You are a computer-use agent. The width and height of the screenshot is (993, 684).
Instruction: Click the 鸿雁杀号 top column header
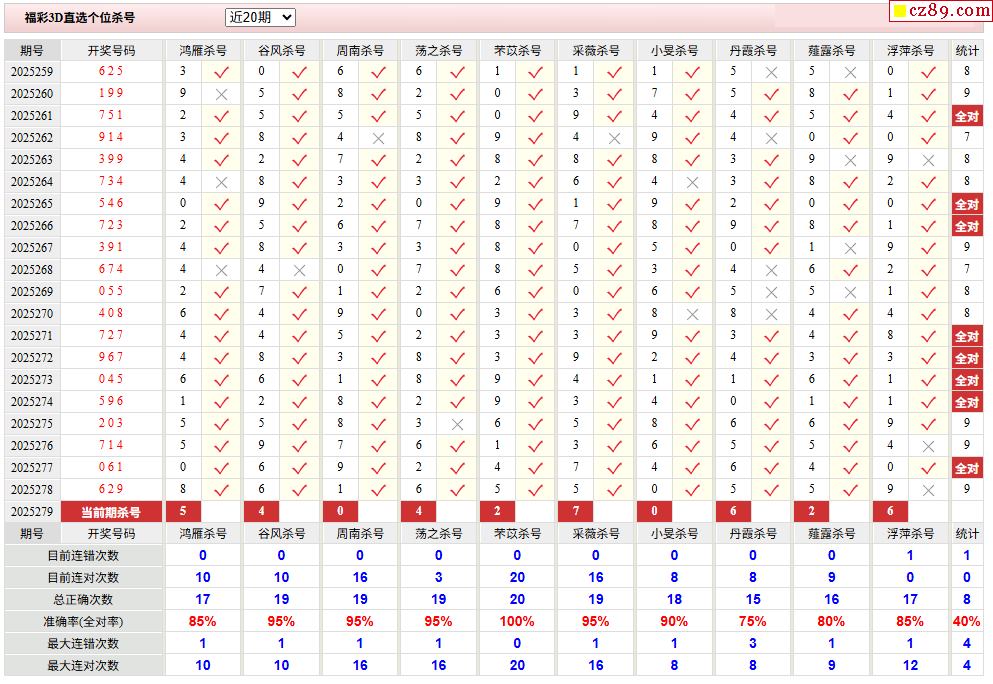click(203, 51)
